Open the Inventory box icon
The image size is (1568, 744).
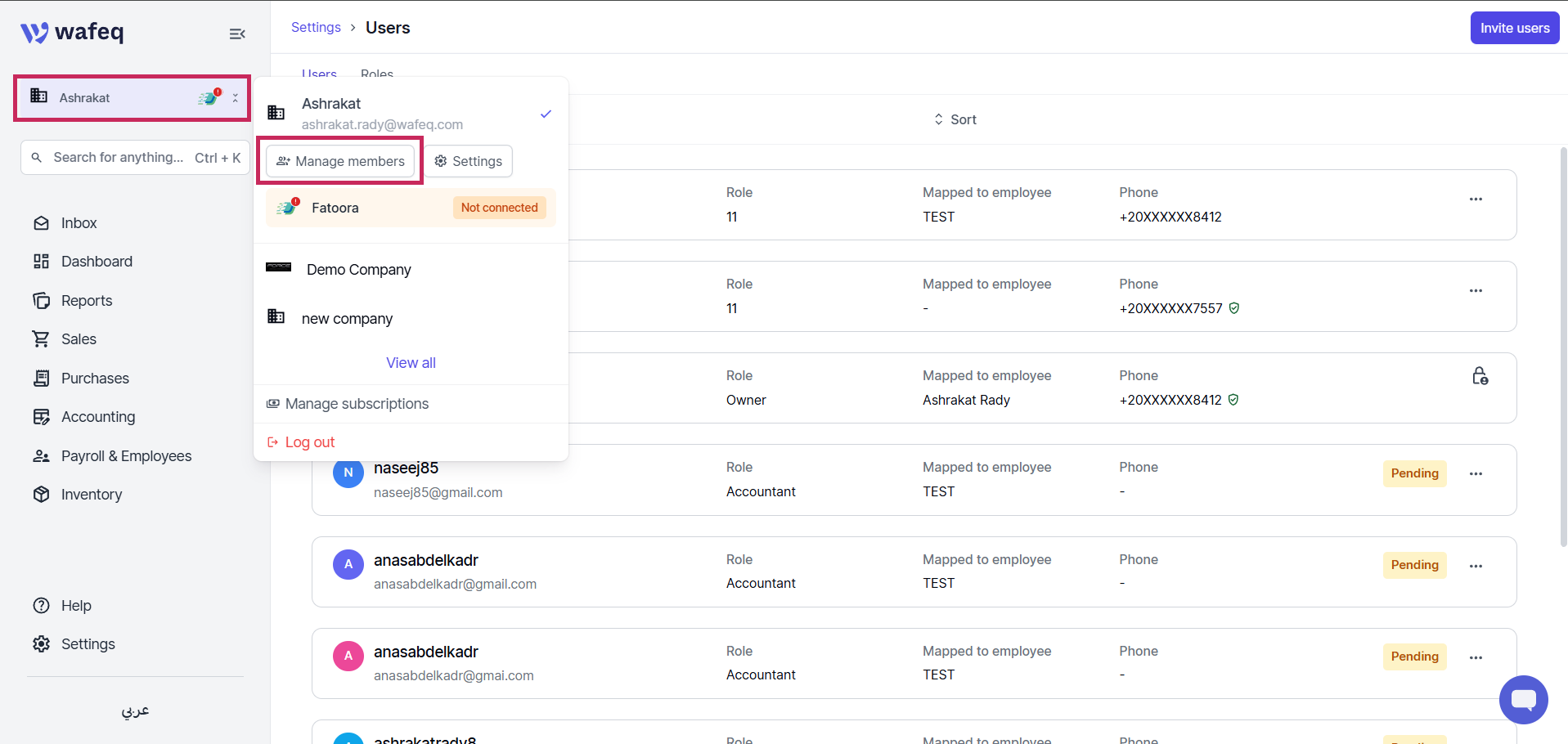click(x=41, y=495)
